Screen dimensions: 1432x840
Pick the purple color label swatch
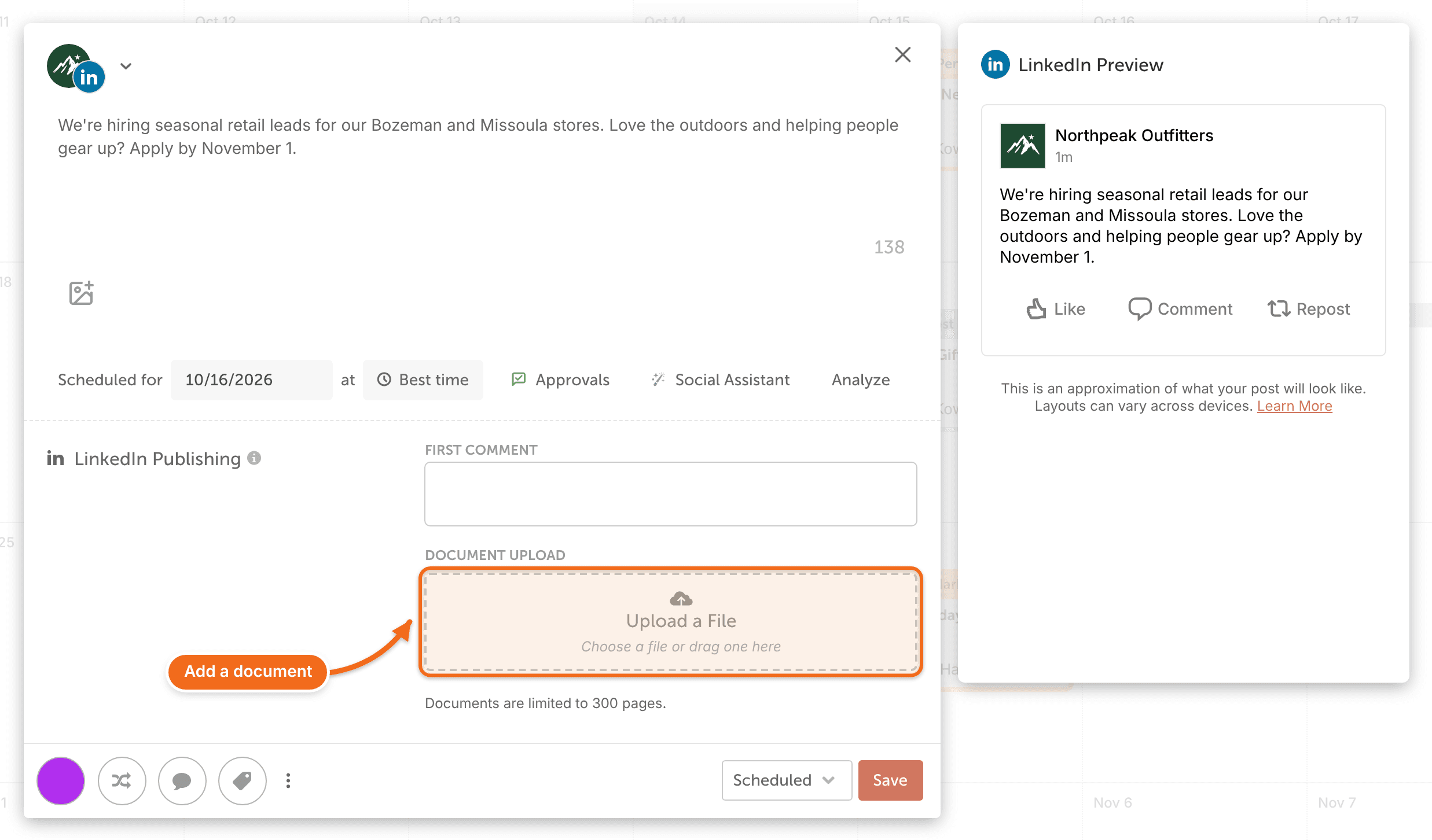click(61, 780)
